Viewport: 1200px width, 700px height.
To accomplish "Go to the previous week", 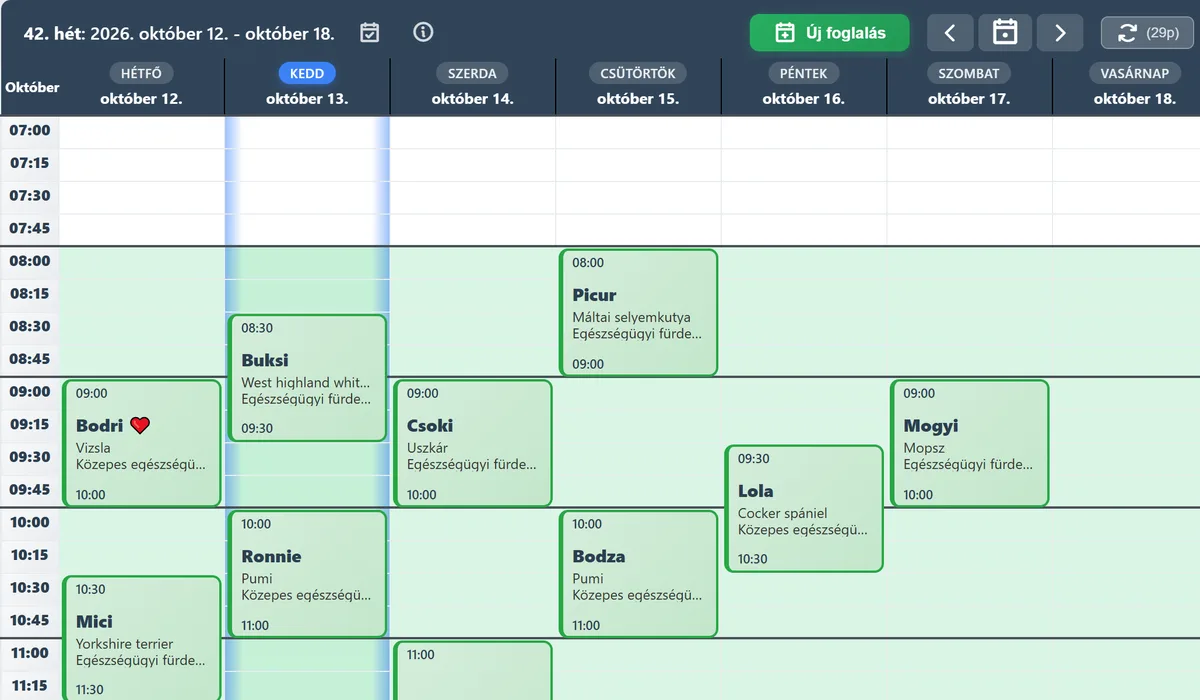I will (x=950, y=33).
